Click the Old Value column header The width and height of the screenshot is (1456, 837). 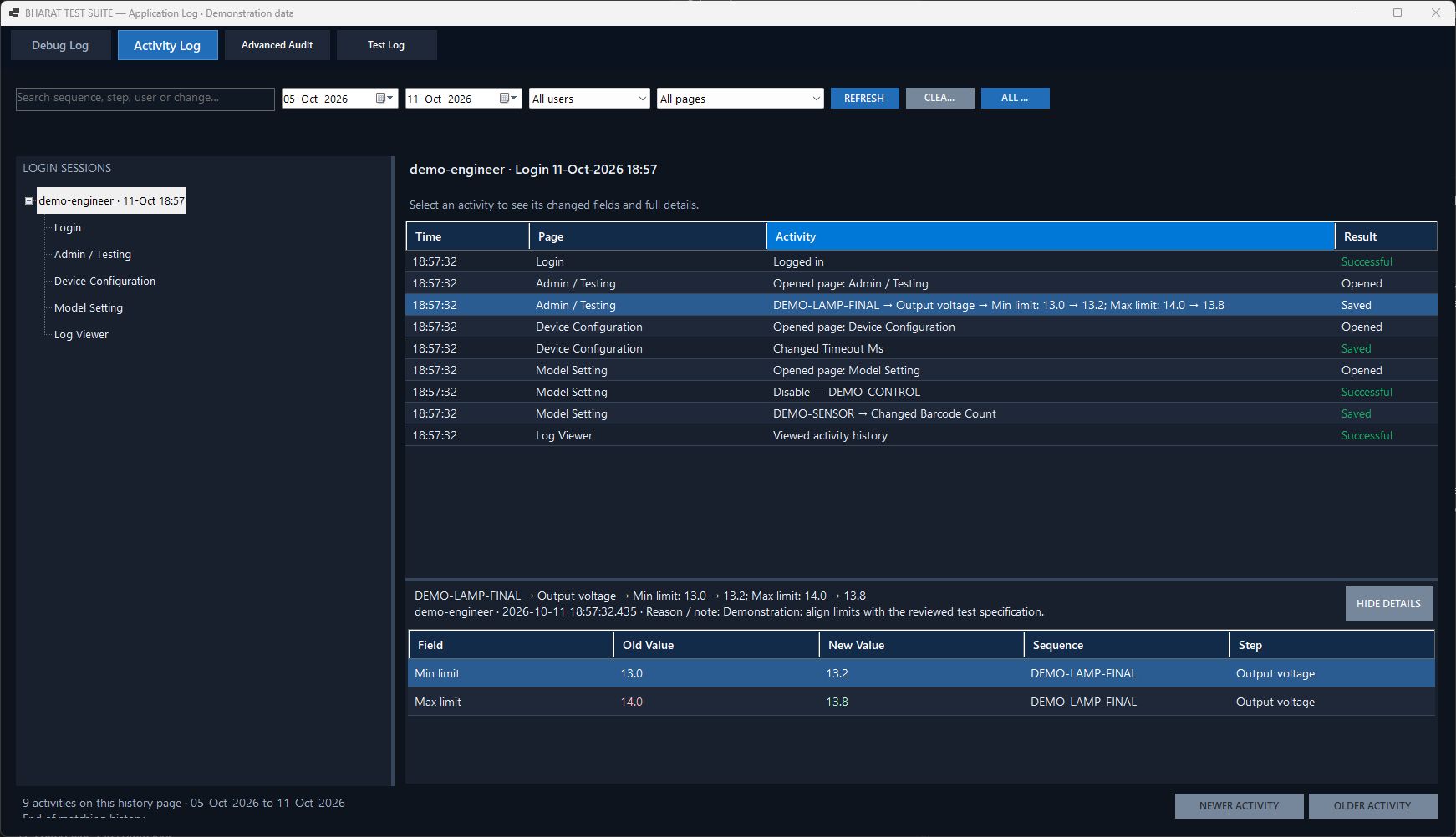tap(716, 645)
